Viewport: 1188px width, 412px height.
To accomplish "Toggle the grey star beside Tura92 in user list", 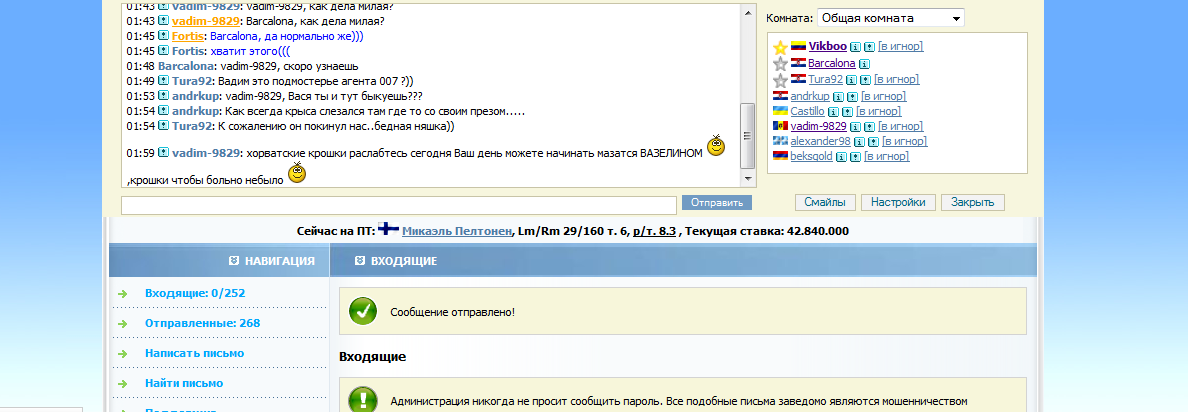I will click(780, 80).
